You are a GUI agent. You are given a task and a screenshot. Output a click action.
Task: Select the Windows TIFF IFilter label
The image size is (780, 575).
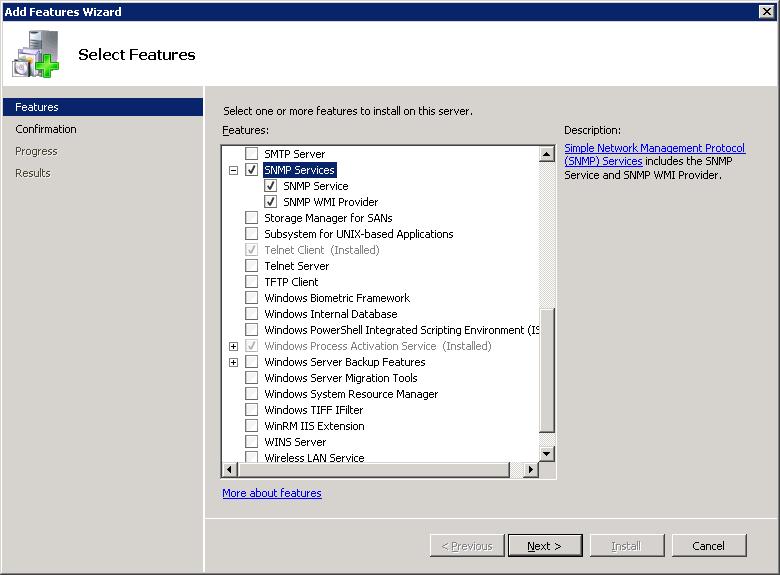click(x=314, y=410)
